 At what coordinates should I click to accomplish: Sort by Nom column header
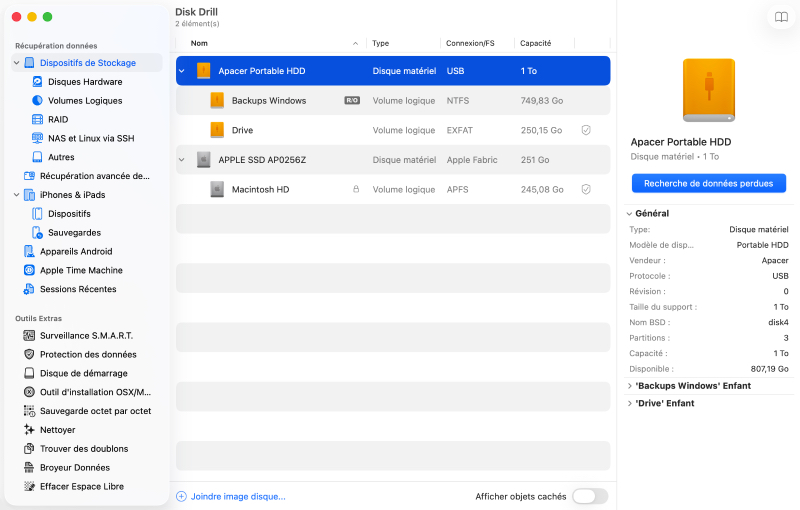199,43
